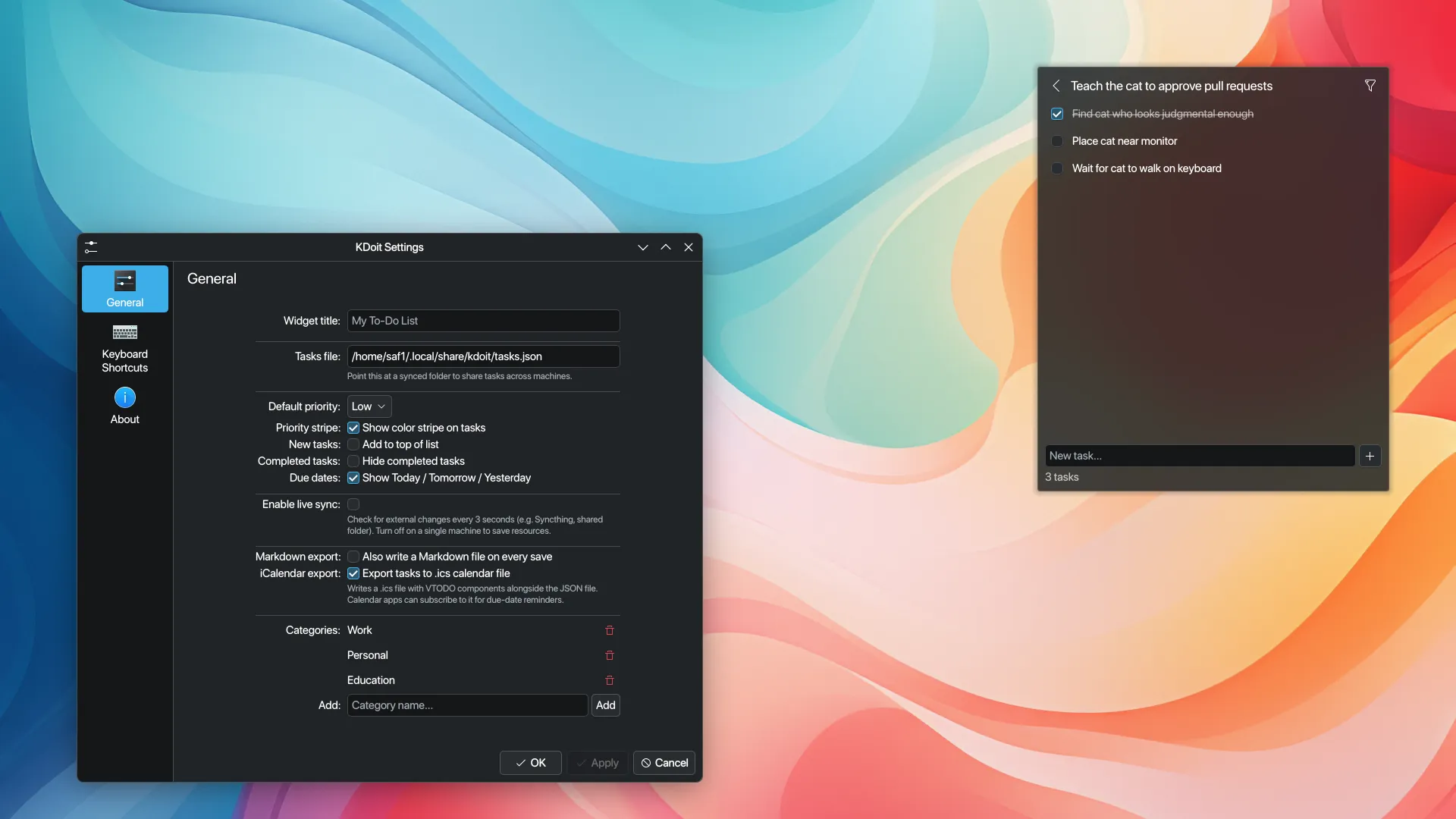Click the '3 tasks' counter
The width and height of the screenshot is (1456, 819).
pyautogui.click(x=1062, y=477)
